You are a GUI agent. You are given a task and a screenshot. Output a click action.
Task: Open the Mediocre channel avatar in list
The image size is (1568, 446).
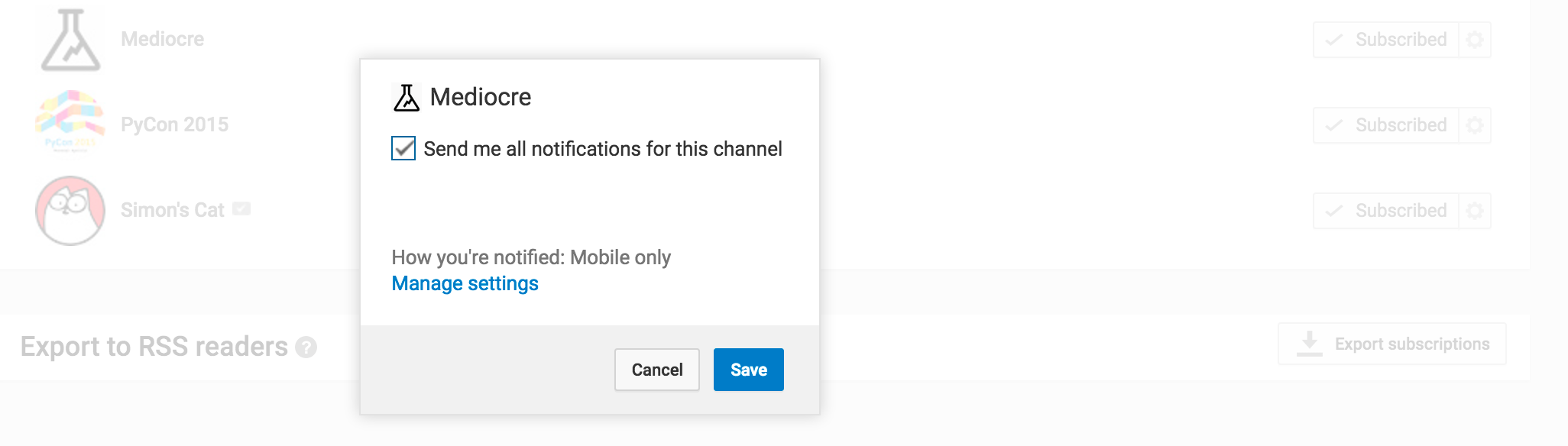coord(70,40)
